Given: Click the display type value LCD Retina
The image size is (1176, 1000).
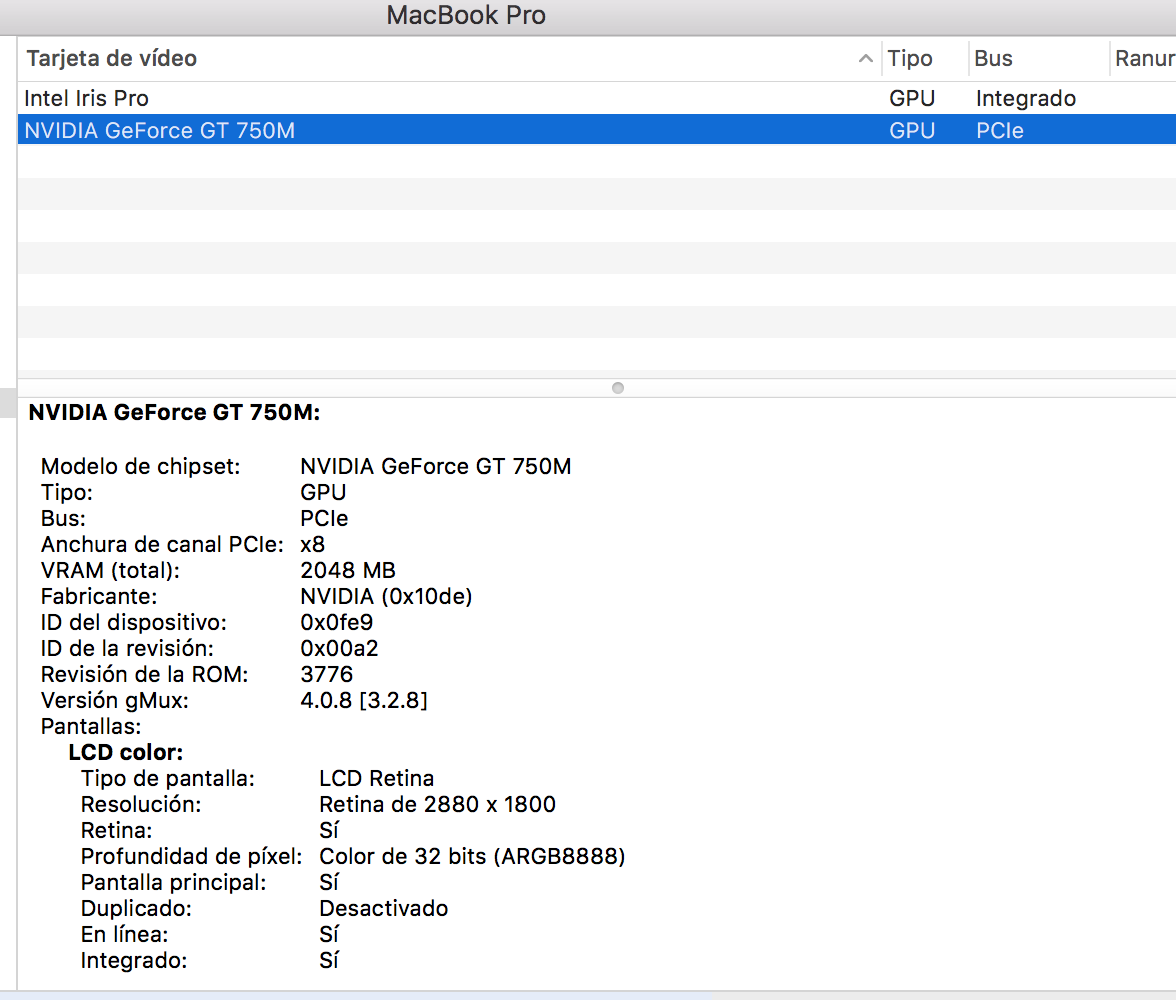Looking at the screenshot, I should pos(376,779).
